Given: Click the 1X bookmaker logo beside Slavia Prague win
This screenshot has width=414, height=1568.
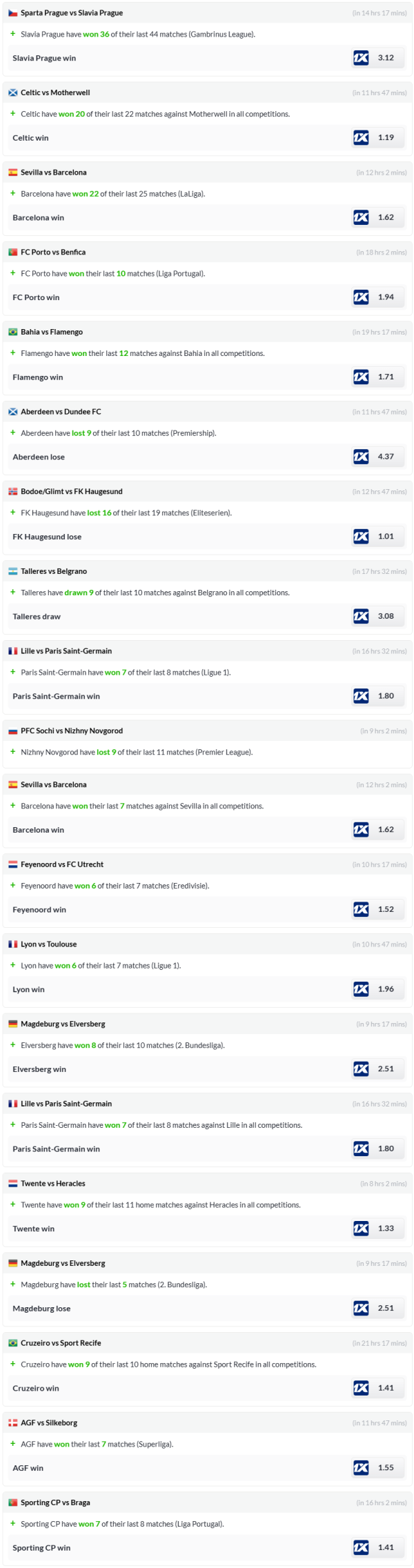Looking at the screenshot, I should (x=361, y=58).
